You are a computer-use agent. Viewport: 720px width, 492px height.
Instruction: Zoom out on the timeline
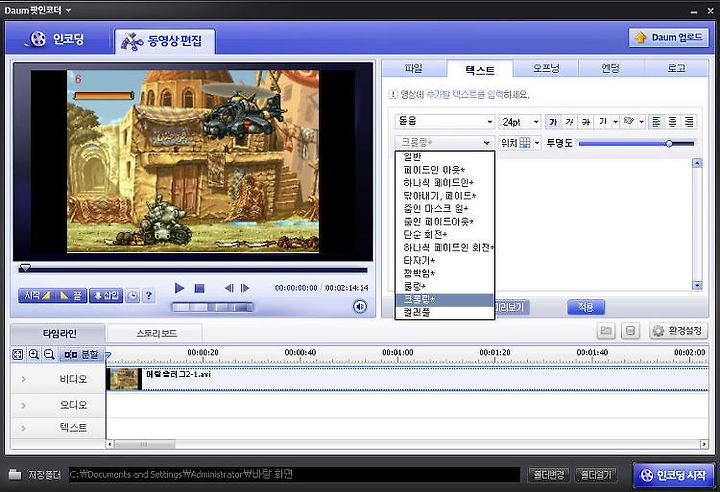pyautogui.click(x=49, y=354)
